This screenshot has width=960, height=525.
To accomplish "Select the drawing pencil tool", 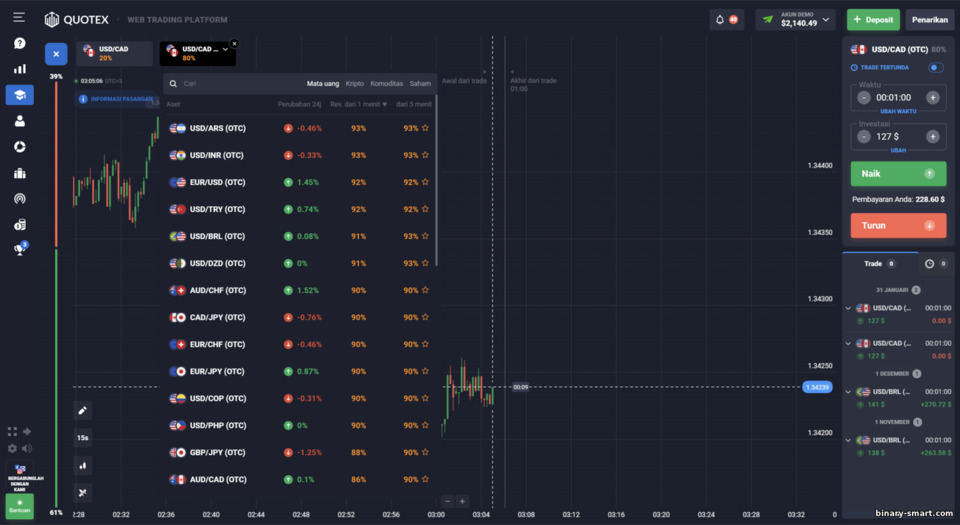I will 83,411.
